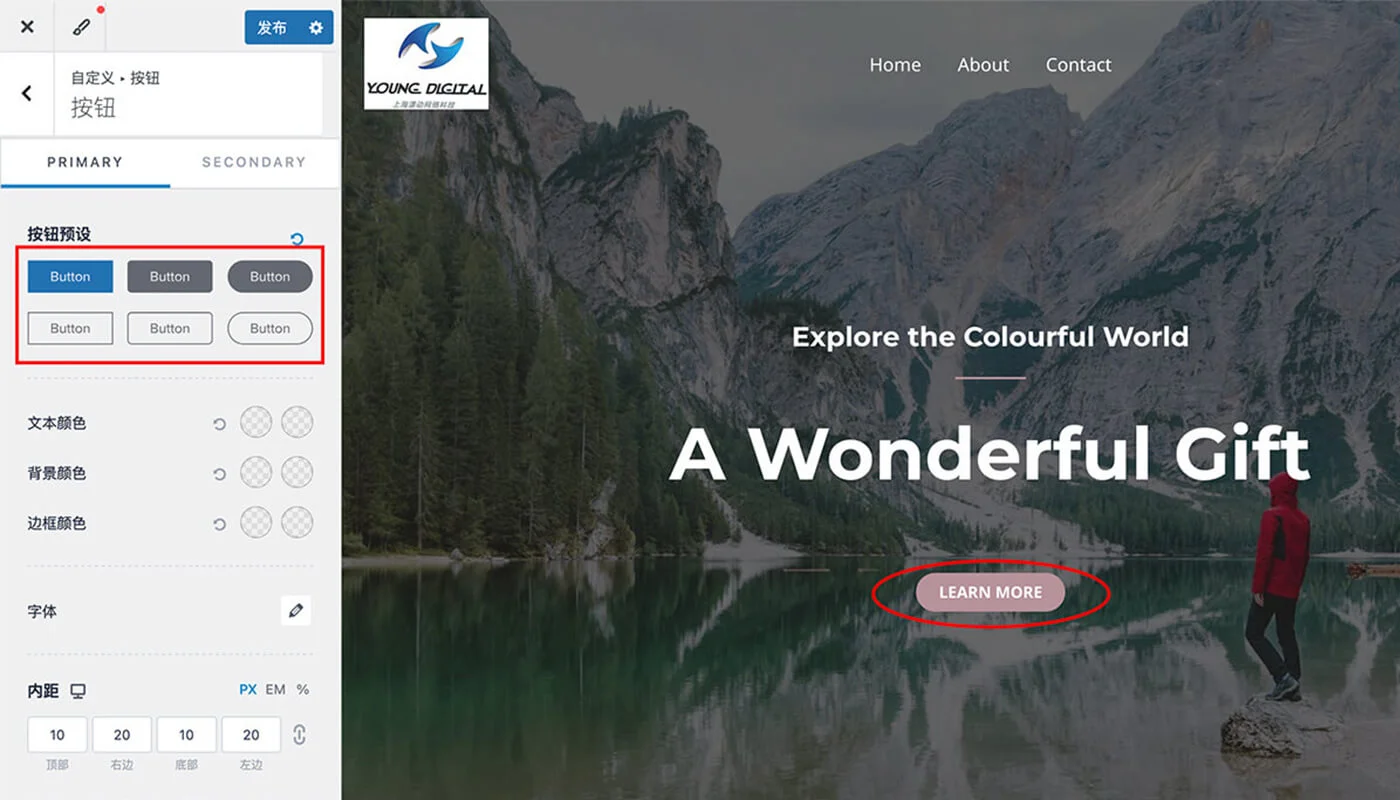Open the brush style icon at top
The width and height of the screenshot is (1400, 800).
tap(82, 27)
